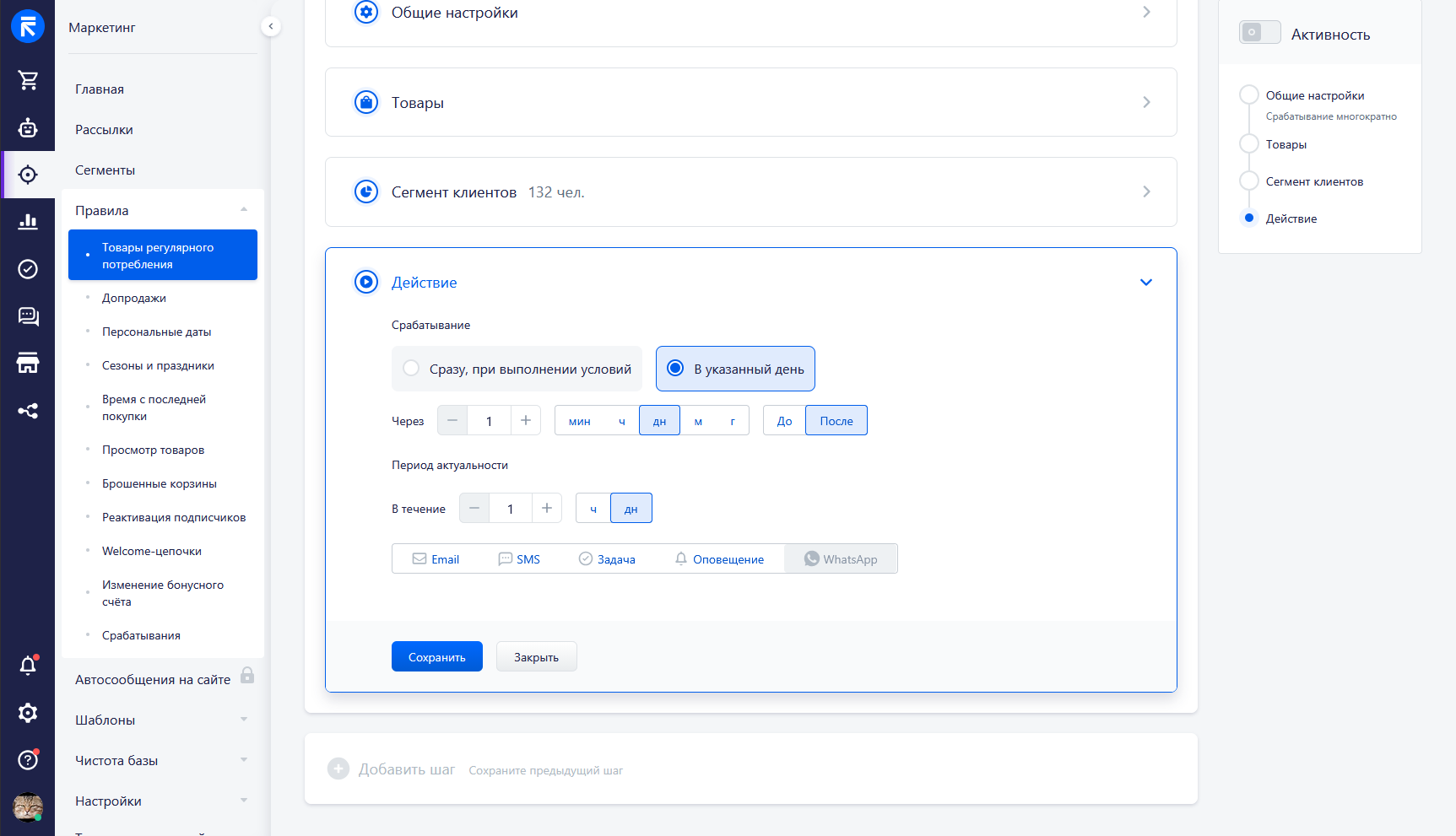1456x836 pixels.
Task: Click the storefront icon in sidebar
Action: pyautogui.click(x=28, y=364)
